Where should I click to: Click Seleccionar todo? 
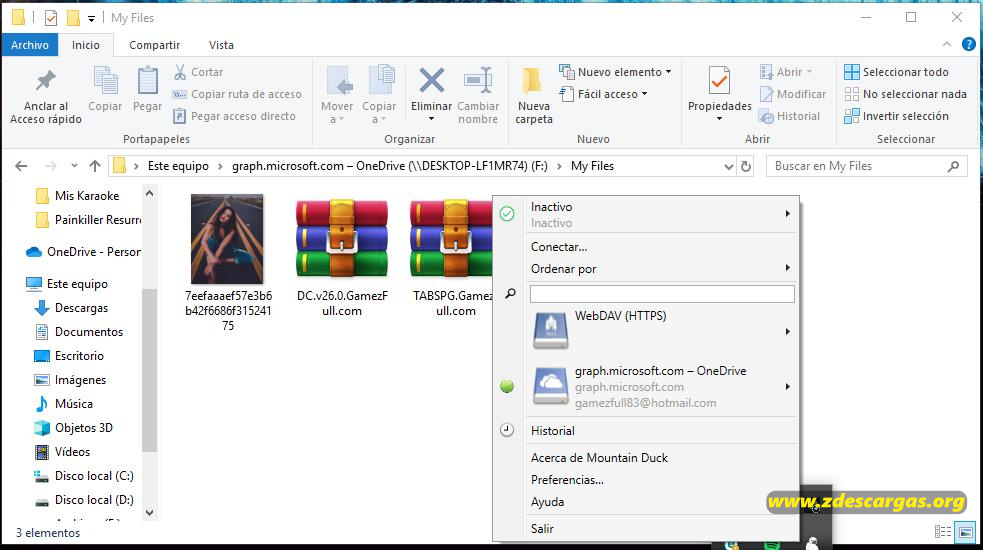pyautogui.click(x=896, y=72)
